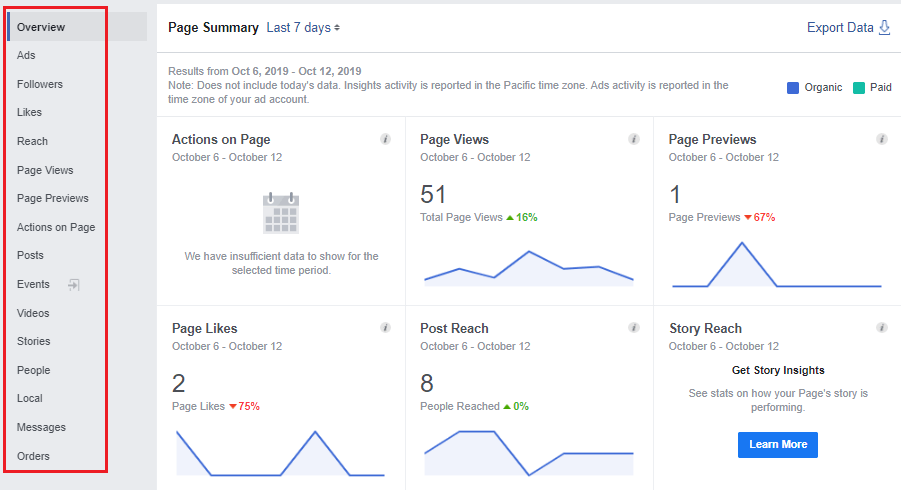Click the info icon on Post Reach card
This screenshot has width=901, height=490.
[633, 328]
